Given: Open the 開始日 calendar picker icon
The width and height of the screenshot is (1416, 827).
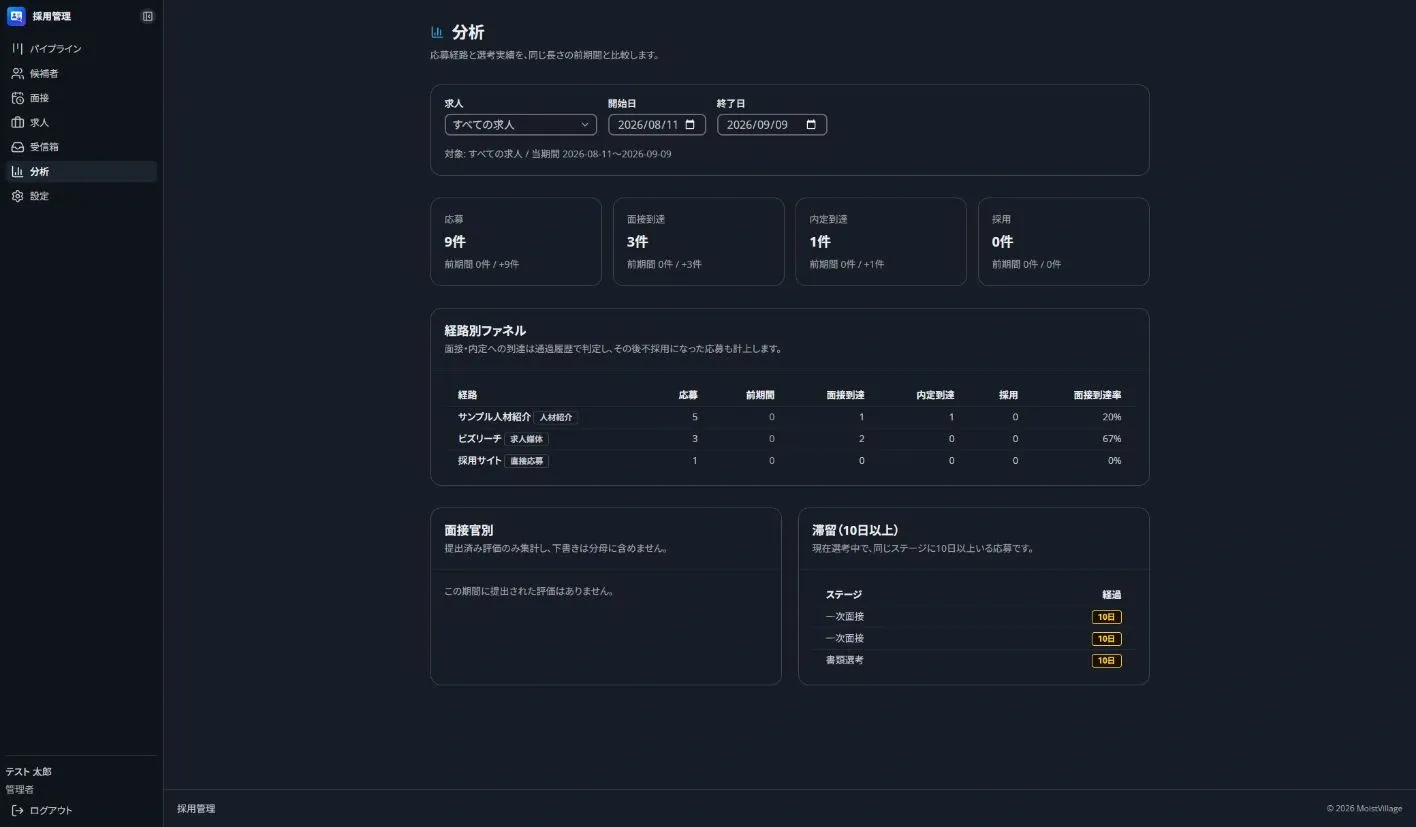Looking at the screenshot, I should (x=690, y=125).
